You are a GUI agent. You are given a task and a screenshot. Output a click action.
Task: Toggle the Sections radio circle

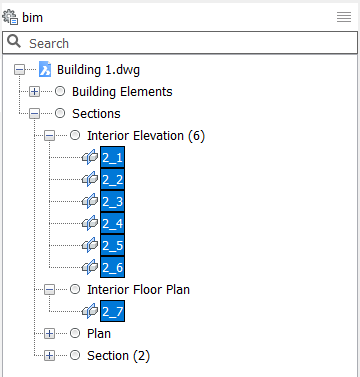tap(60, 113)
